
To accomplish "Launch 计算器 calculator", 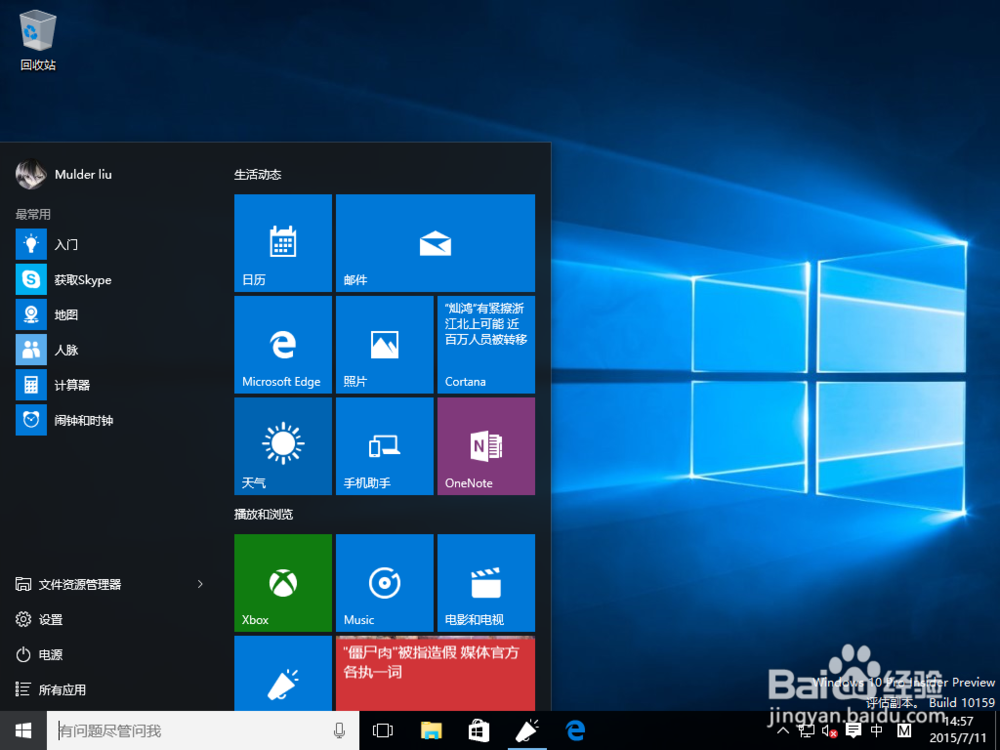I will point(115,385).
